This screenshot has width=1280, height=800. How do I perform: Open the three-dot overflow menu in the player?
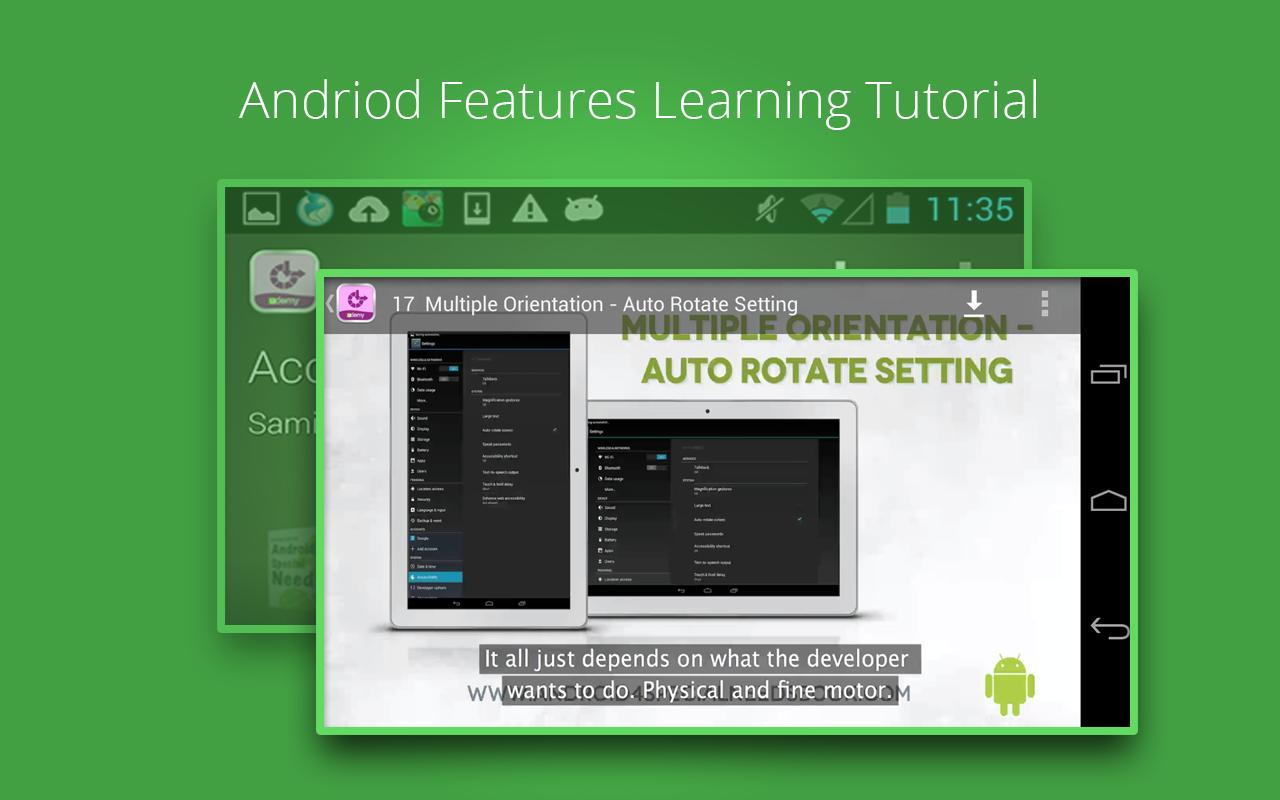pos(1043,304)
